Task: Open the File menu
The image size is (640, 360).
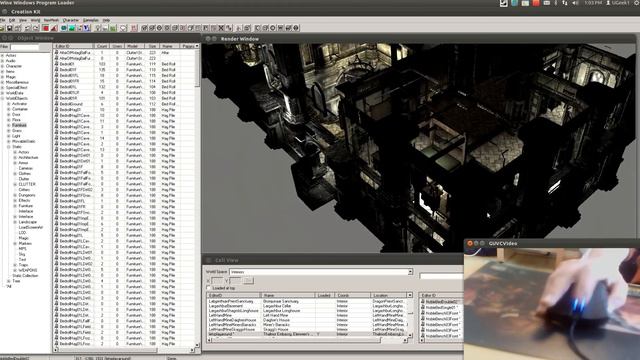Action: (2, 20)
